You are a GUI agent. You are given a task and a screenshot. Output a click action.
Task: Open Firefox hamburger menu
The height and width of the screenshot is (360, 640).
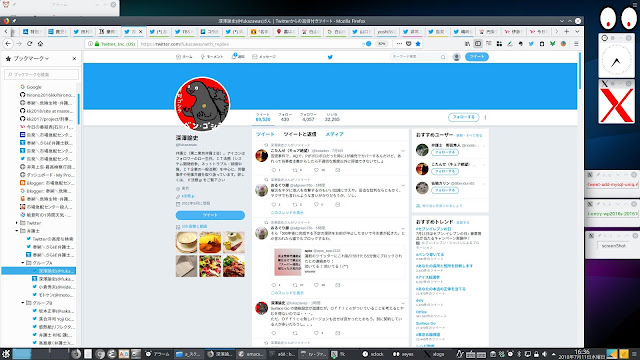(576, 44)
